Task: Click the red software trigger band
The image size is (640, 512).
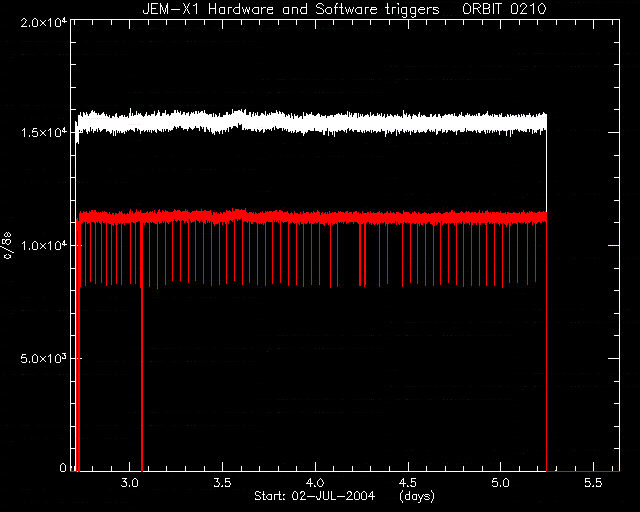Action: (310, 217)
